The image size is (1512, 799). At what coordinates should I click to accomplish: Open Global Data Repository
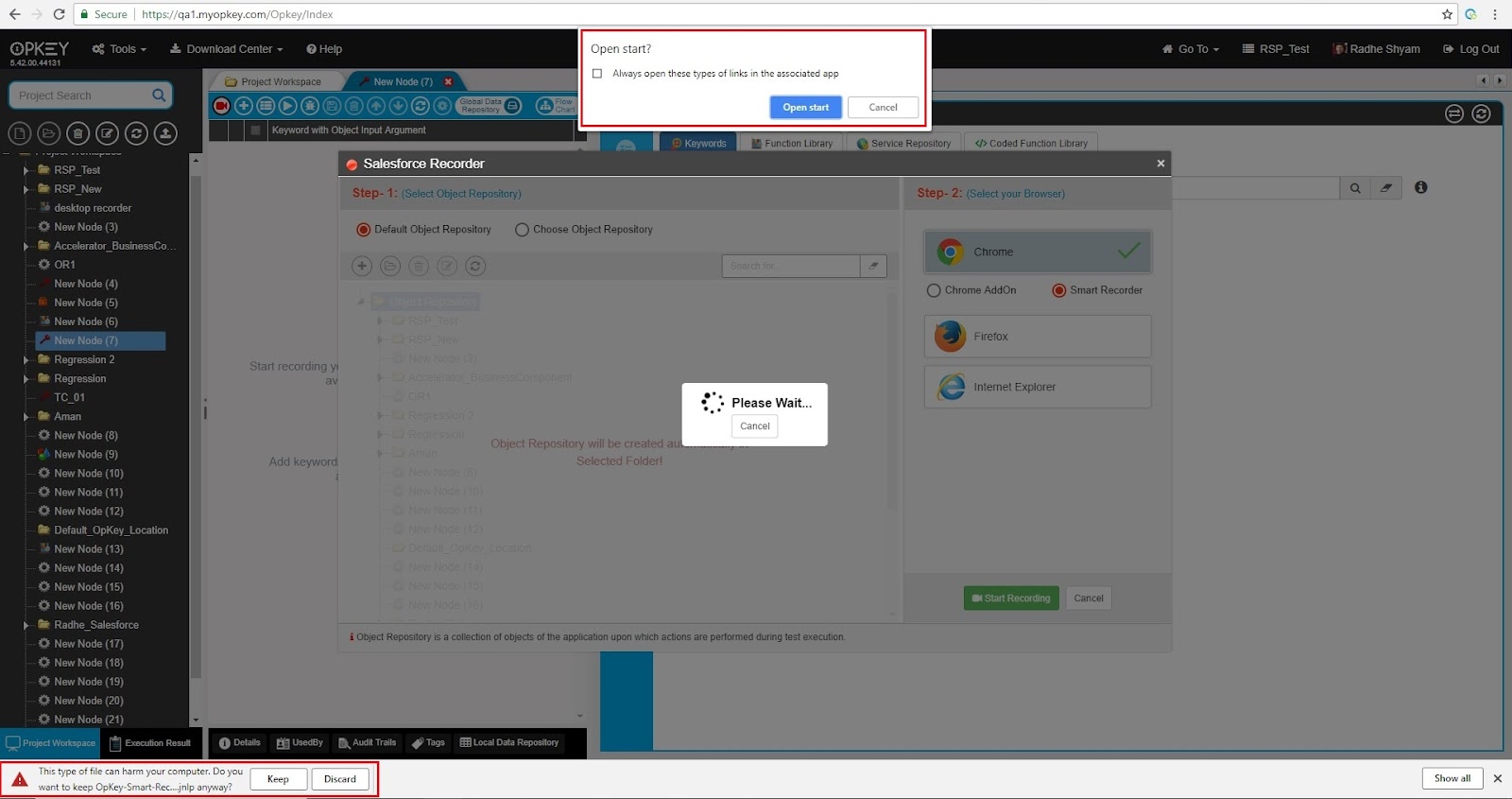(490, 106)
